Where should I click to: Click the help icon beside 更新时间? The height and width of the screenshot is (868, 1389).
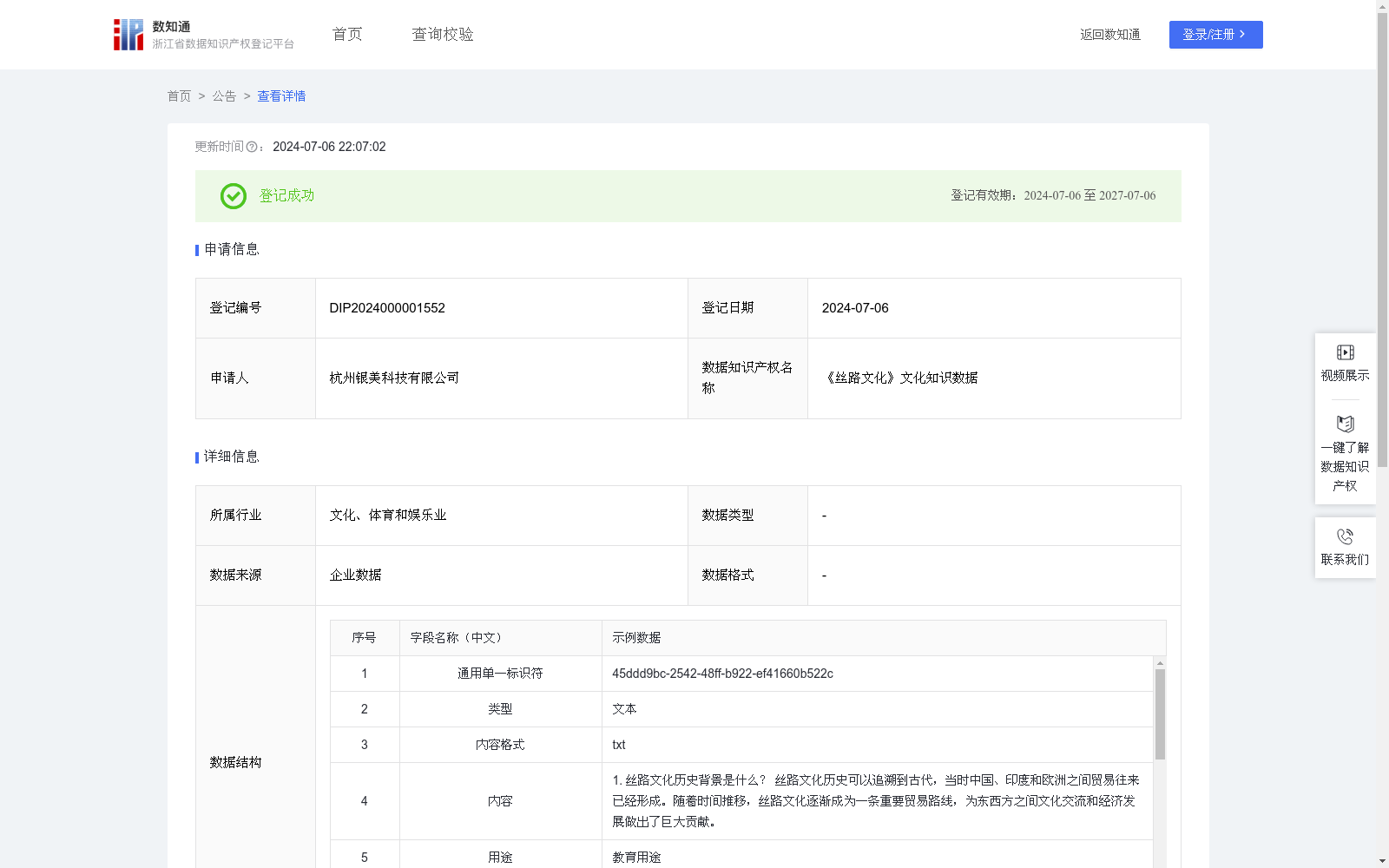pyautogui.click(x=252, y=148)
